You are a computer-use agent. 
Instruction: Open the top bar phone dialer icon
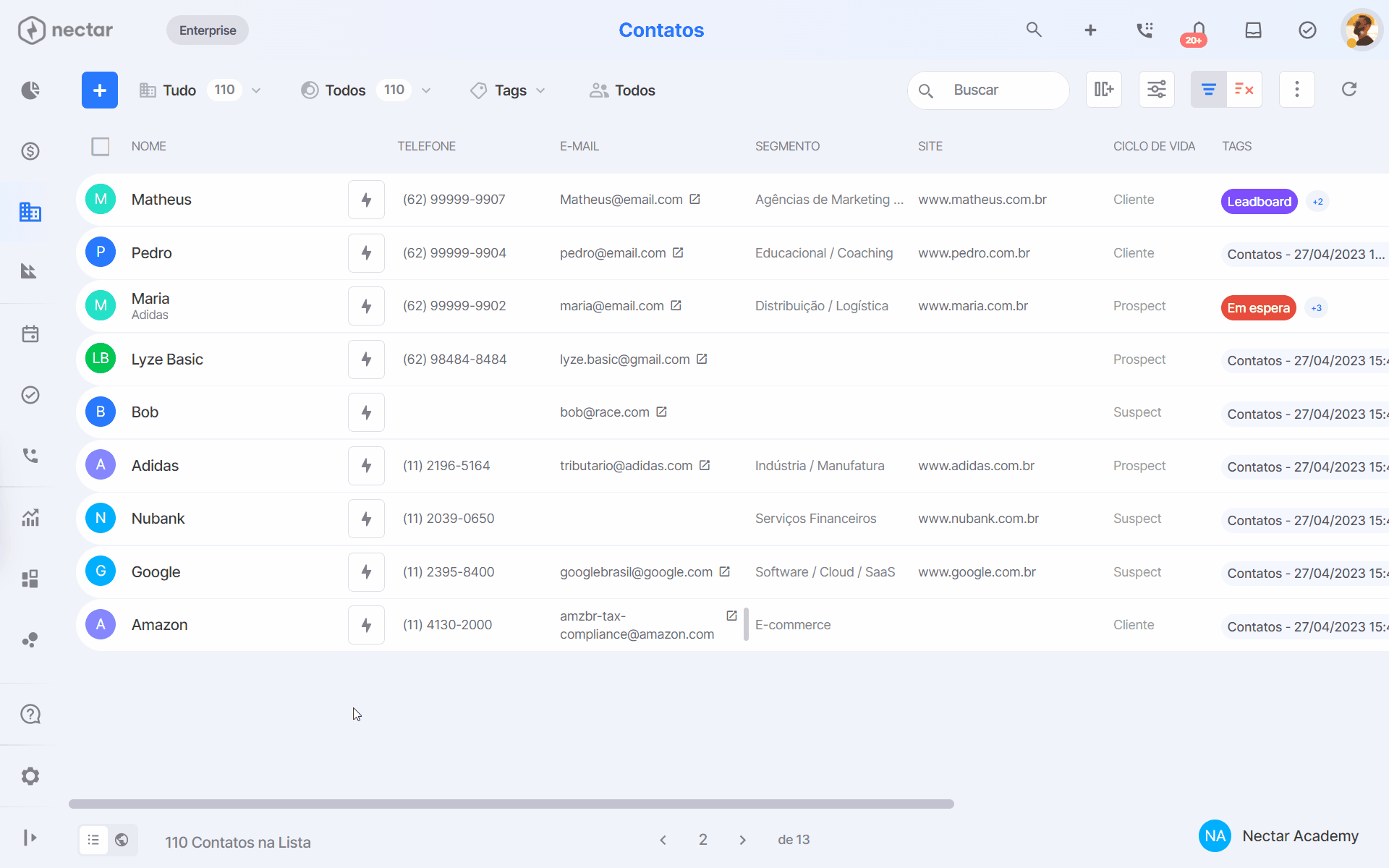point(1144,30)
